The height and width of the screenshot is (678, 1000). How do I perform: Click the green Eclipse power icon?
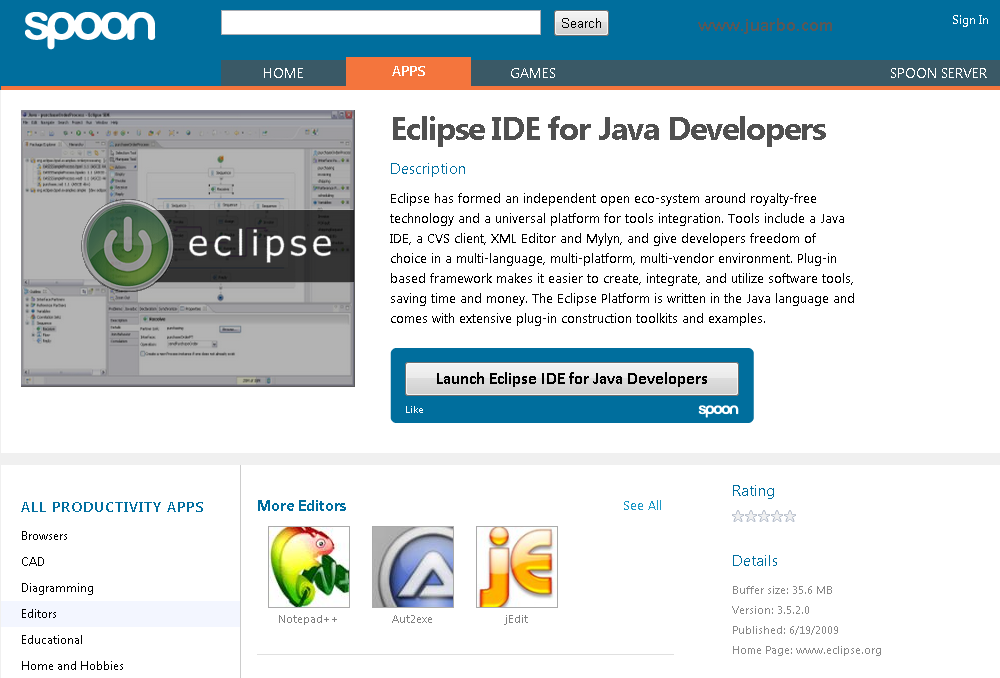pyautogui.click(x=128, y=246)
